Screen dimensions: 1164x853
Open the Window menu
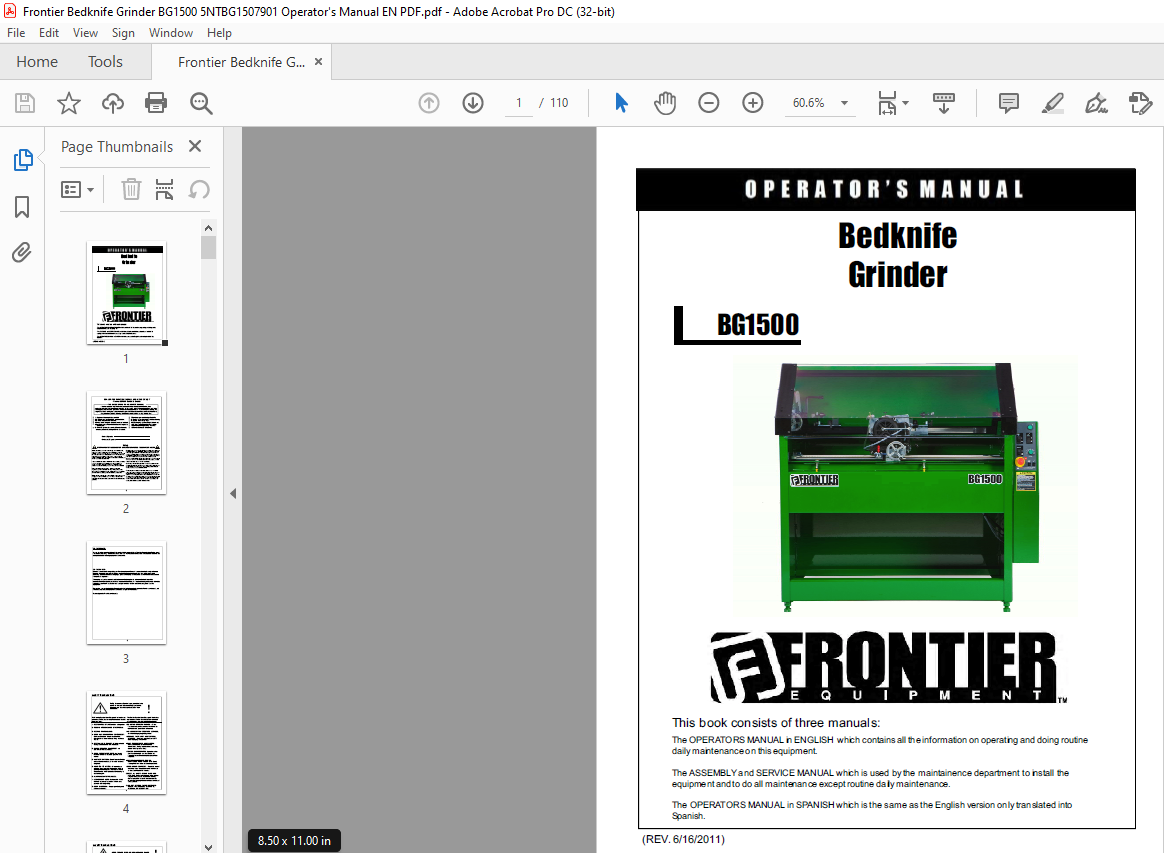[171, 33]
